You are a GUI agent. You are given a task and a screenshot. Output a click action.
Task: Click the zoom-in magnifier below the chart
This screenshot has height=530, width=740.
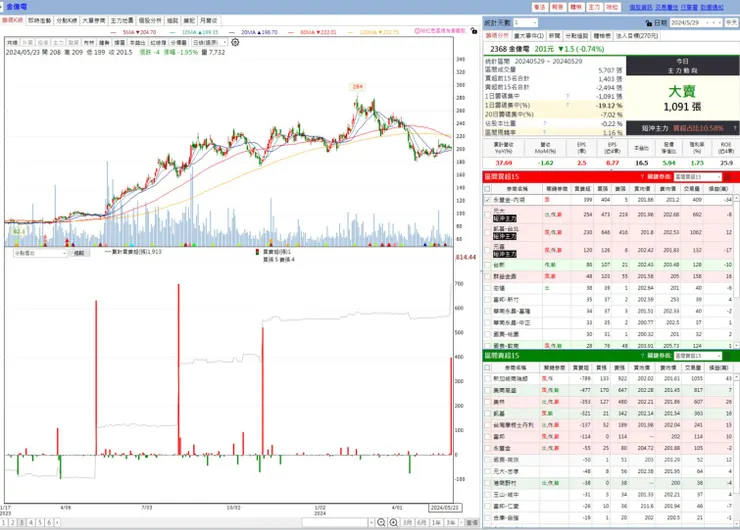(393, 522)
